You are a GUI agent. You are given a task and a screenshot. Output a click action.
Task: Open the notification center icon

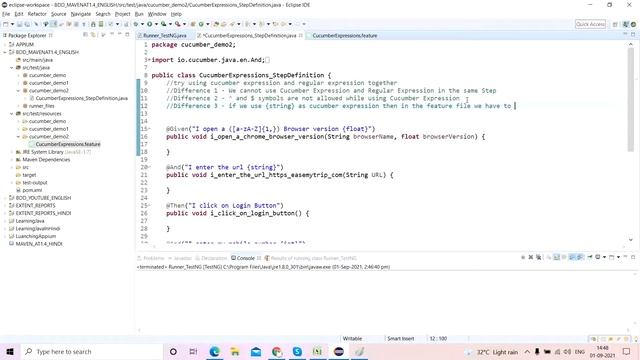(627, 351)
